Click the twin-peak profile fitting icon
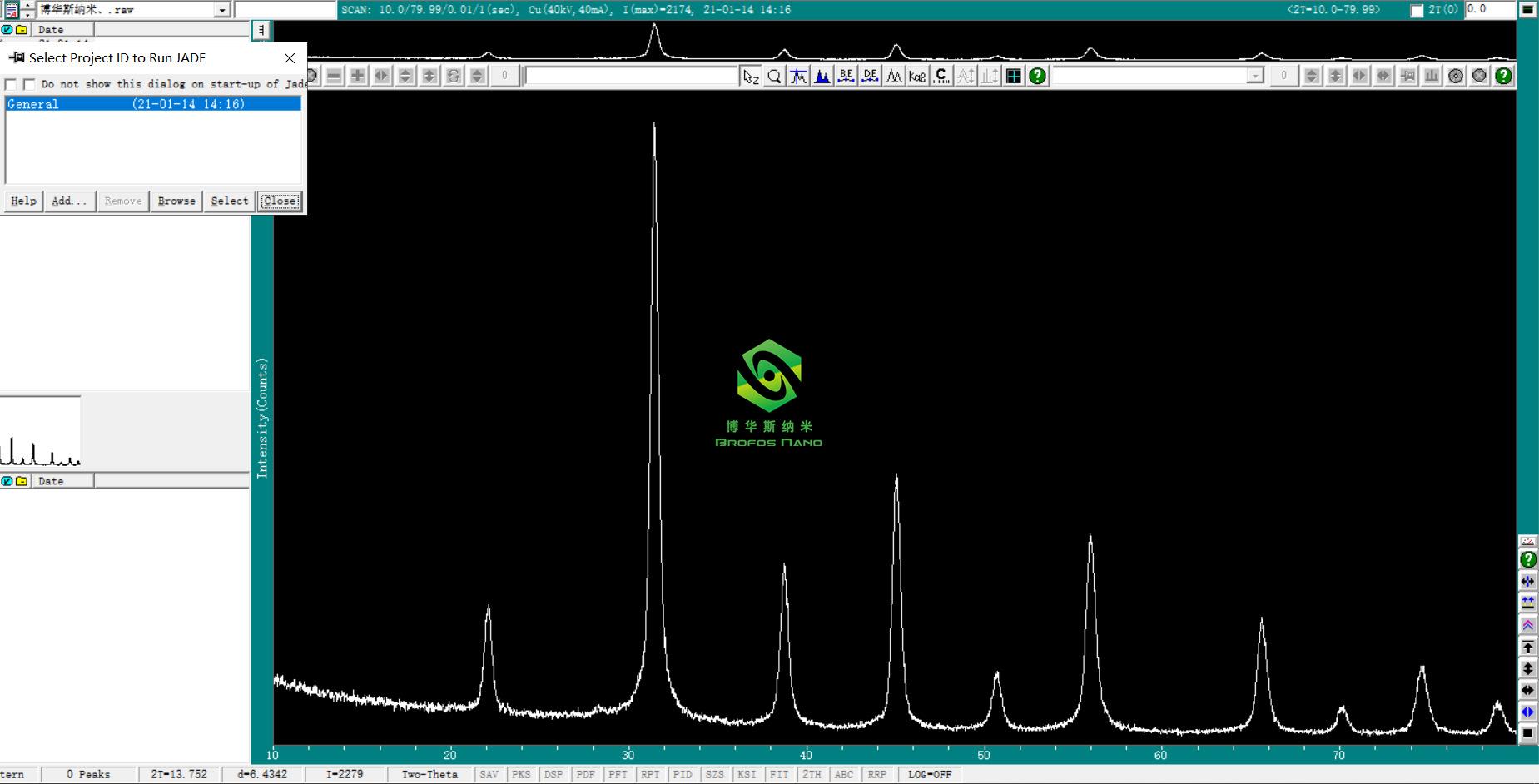 893,77
